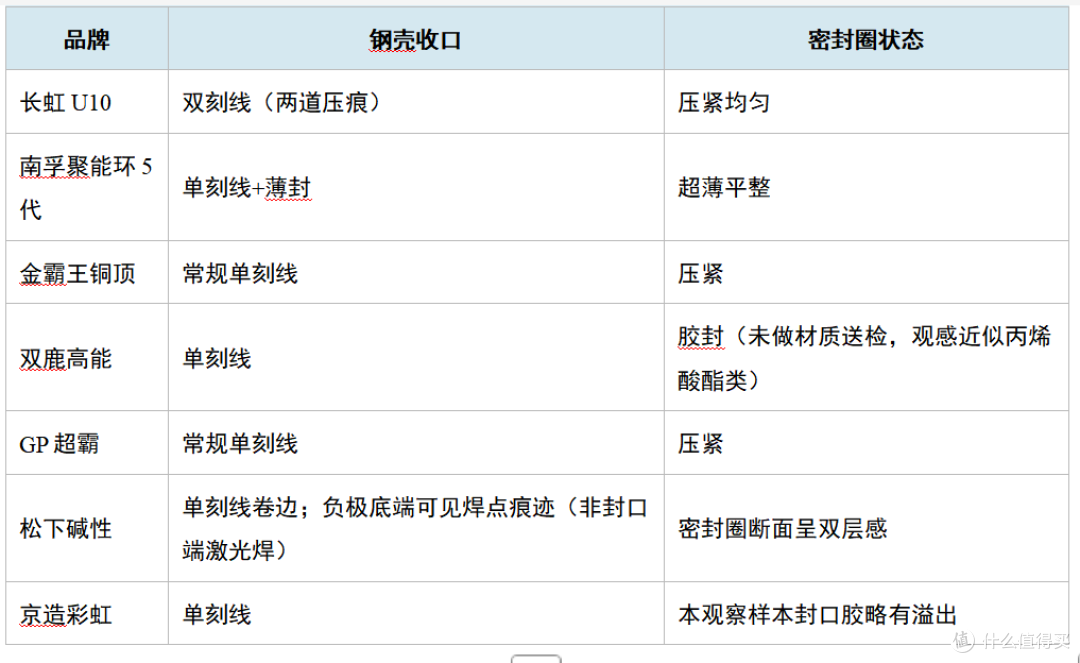The height and width of the screenshot is (663, 1080).
Task: Click 常规单刻线 in the GP 超霸 row
Action: tap(416, 443)
